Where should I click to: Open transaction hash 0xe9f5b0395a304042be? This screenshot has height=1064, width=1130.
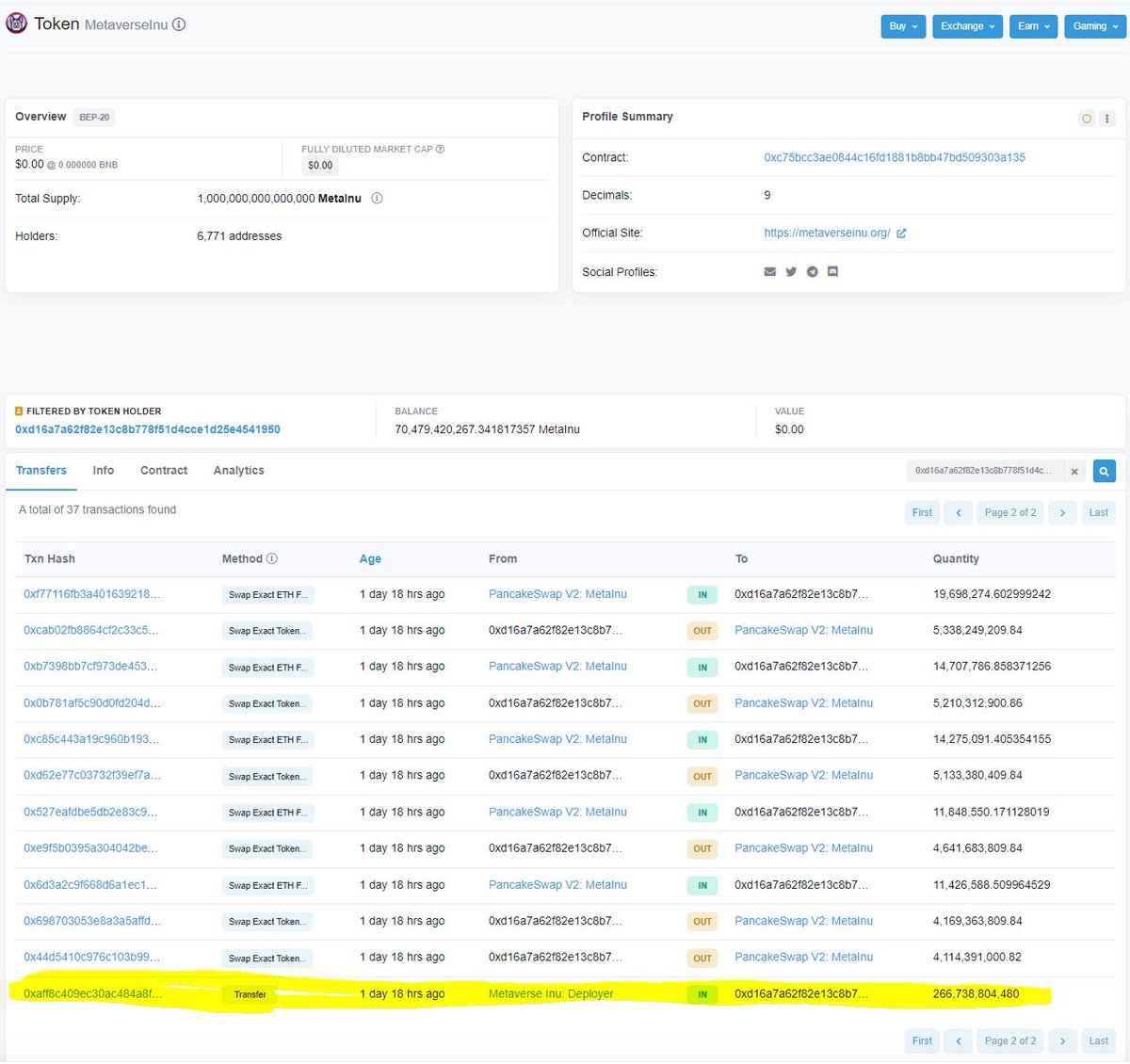point(90,848)
